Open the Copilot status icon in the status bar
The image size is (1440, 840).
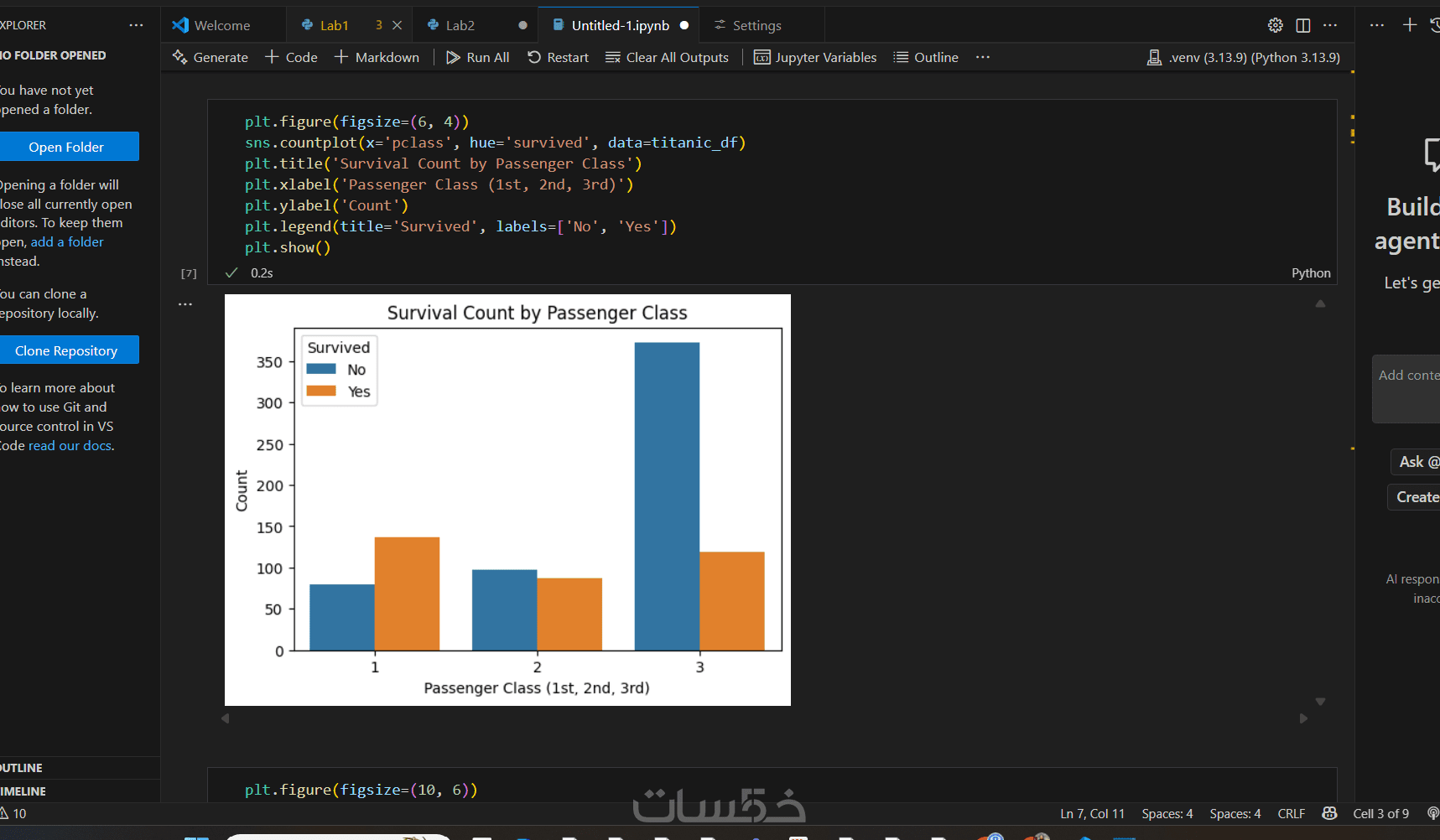[x=1329, y=813]
